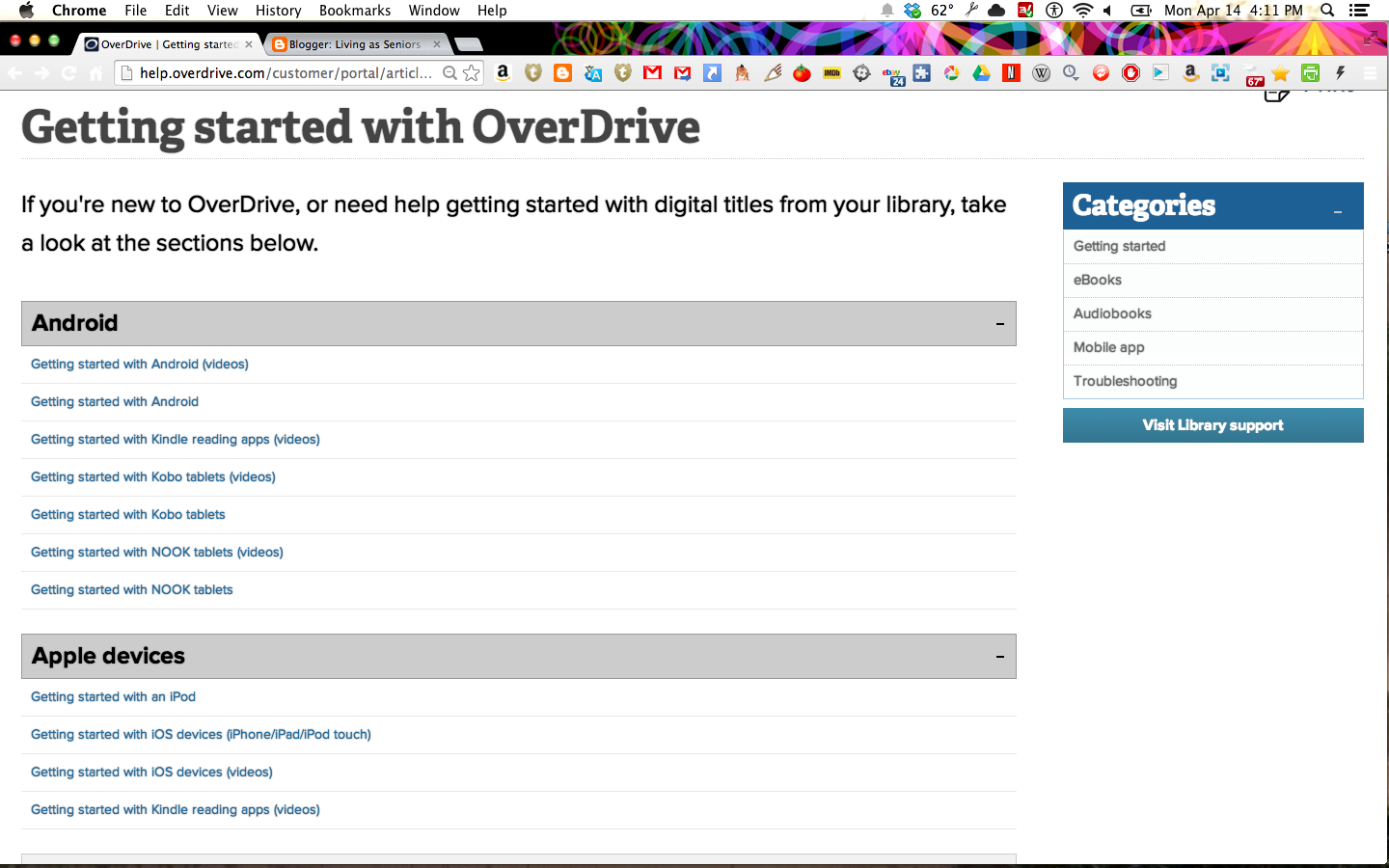
Task: Open the Wikipedia extension icon
Action: coord(1041,73)
